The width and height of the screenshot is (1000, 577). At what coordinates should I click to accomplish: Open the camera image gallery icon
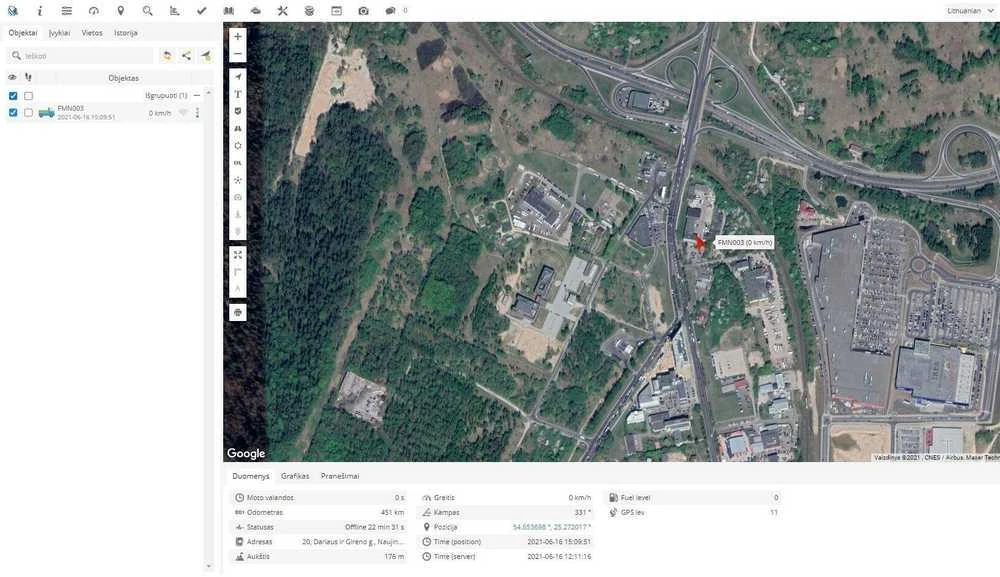(364, 11)
